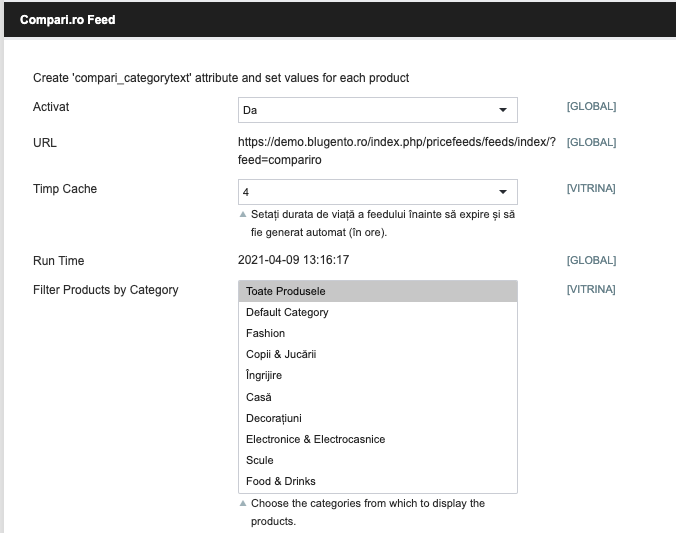Click the URL field label
676x533 pixels.
[45, 143]
